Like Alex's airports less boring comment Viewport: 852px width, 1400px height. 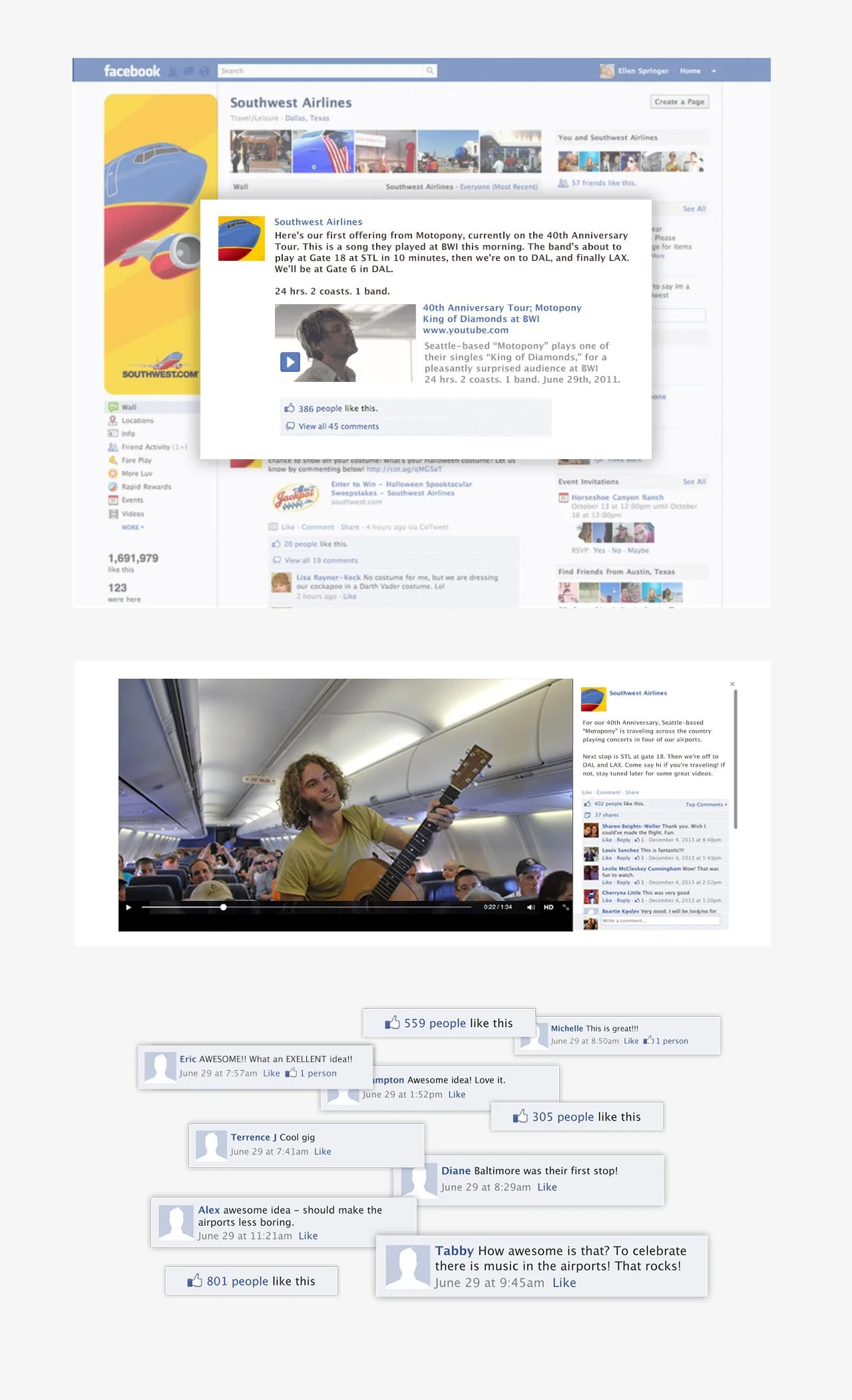tap(308, 1236)
